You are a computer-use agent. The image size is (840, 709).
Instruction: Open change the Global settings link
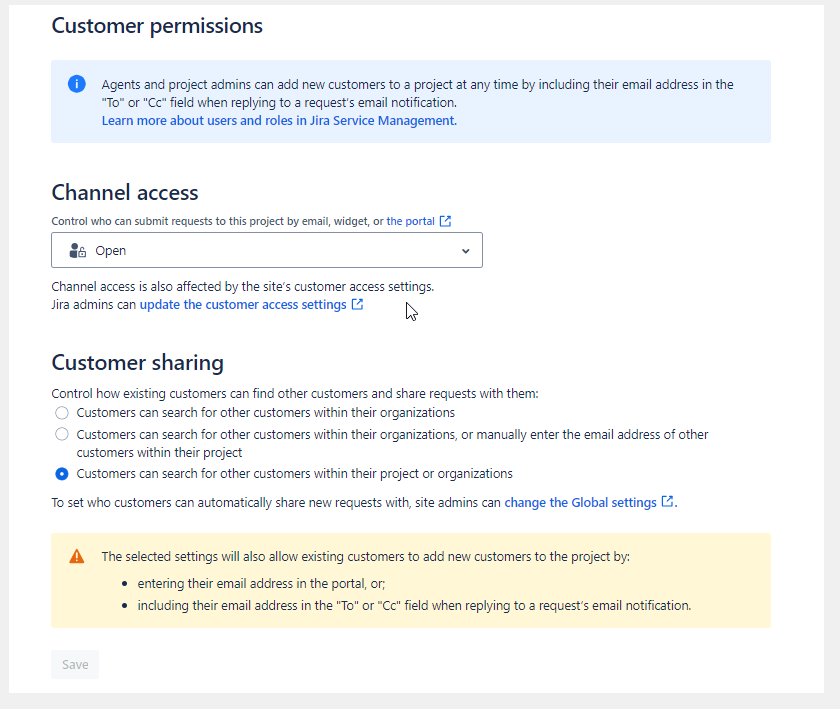click(x=580, y=503)
